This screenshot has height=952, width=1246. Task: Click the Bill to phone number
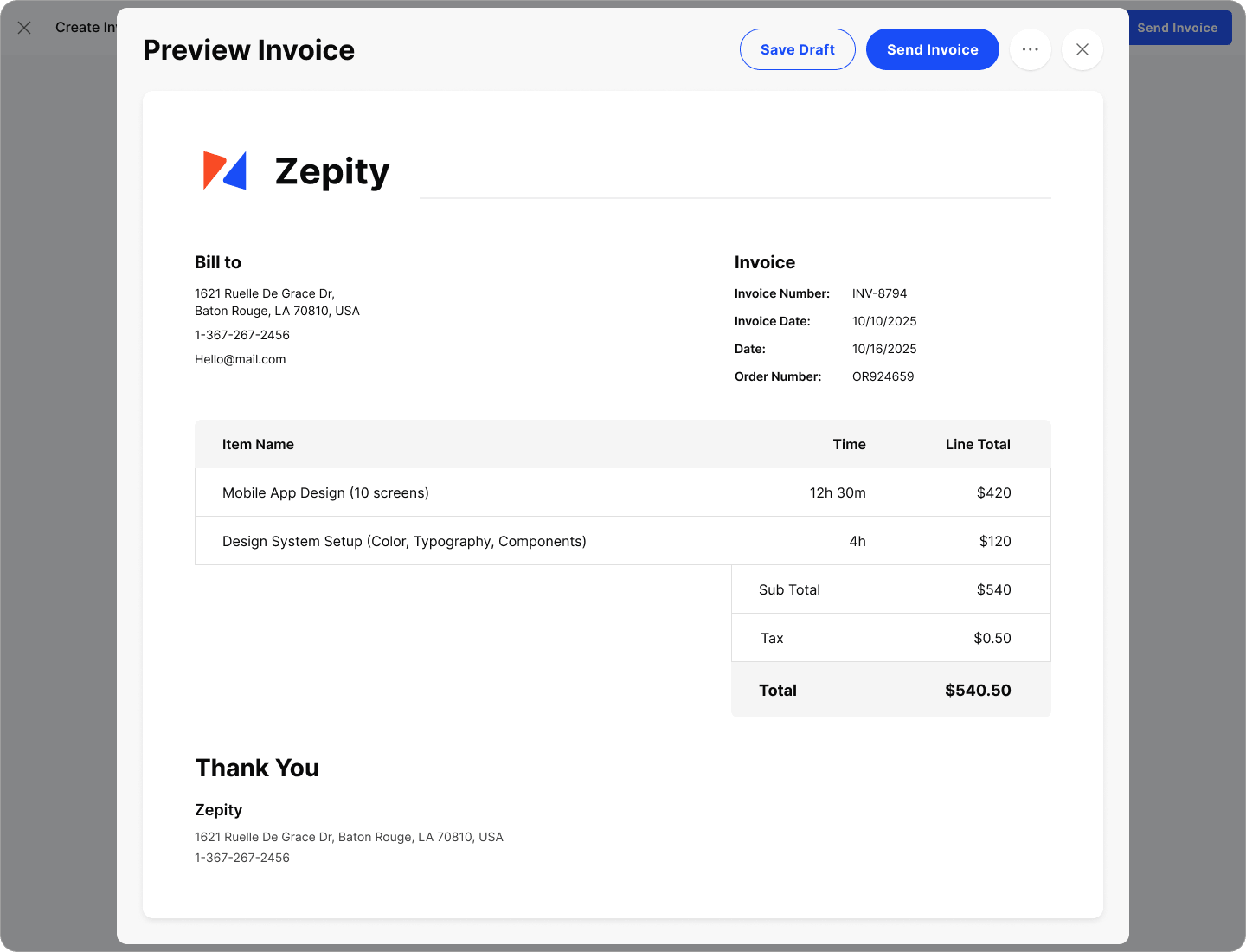tap(242, 335)
